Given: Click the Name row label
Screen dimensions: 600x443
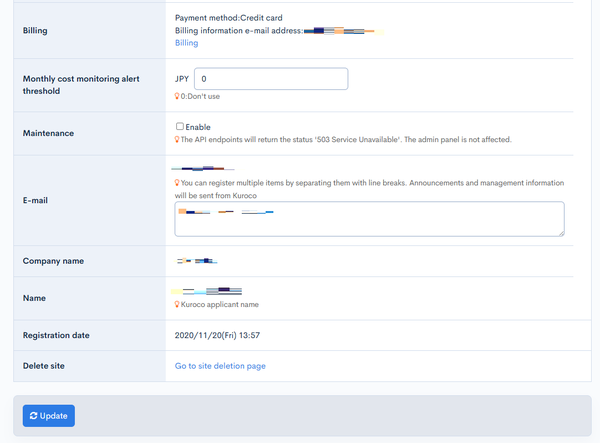Looking at the screenshot, I should point(34,298).
